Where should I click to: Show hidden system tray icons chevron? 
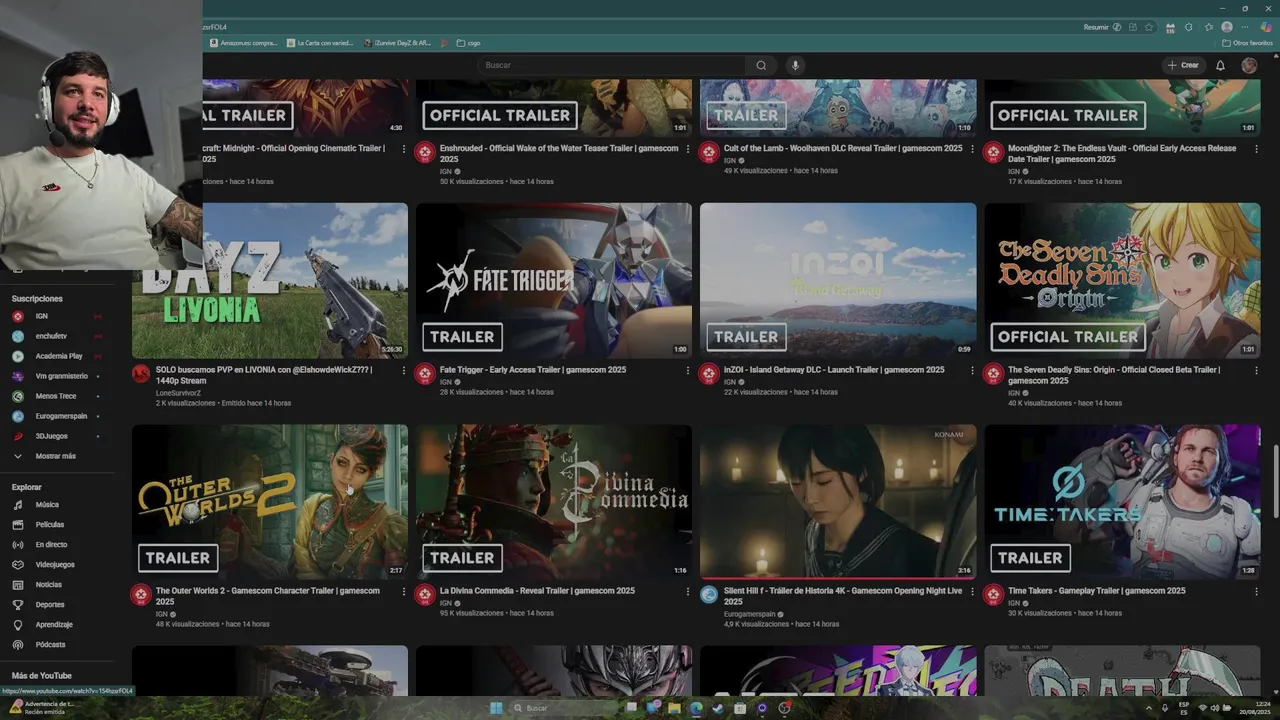(x=1148, y=708)
